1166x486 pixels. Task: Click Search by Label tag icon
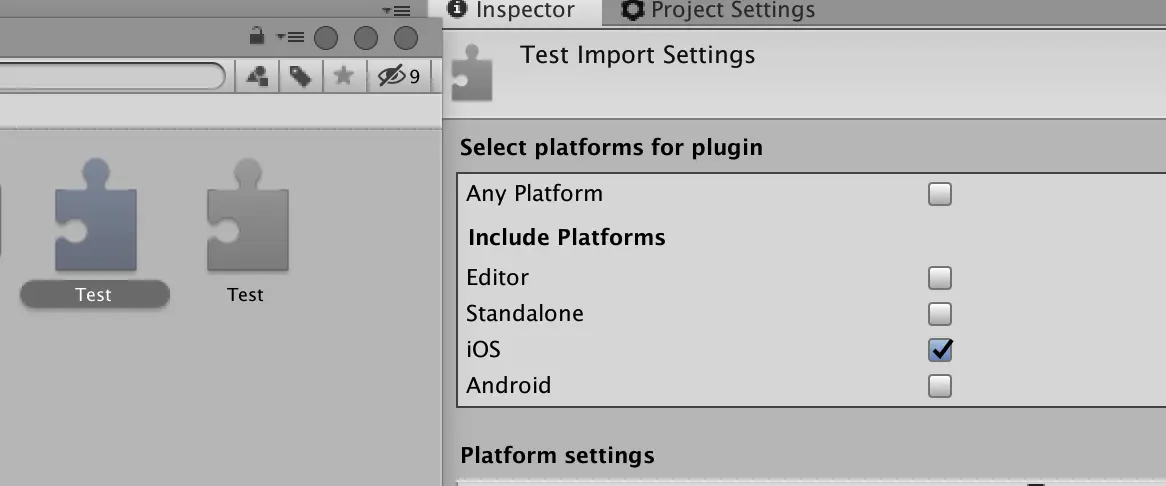tap(300, 76)
